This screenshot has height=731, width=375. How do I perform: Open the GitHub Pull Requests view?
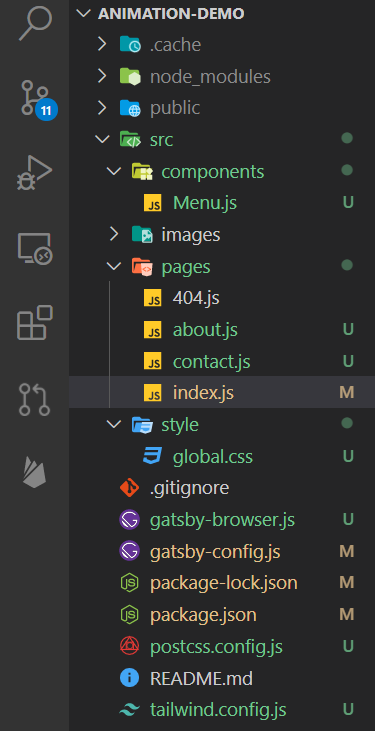point(35,399)
